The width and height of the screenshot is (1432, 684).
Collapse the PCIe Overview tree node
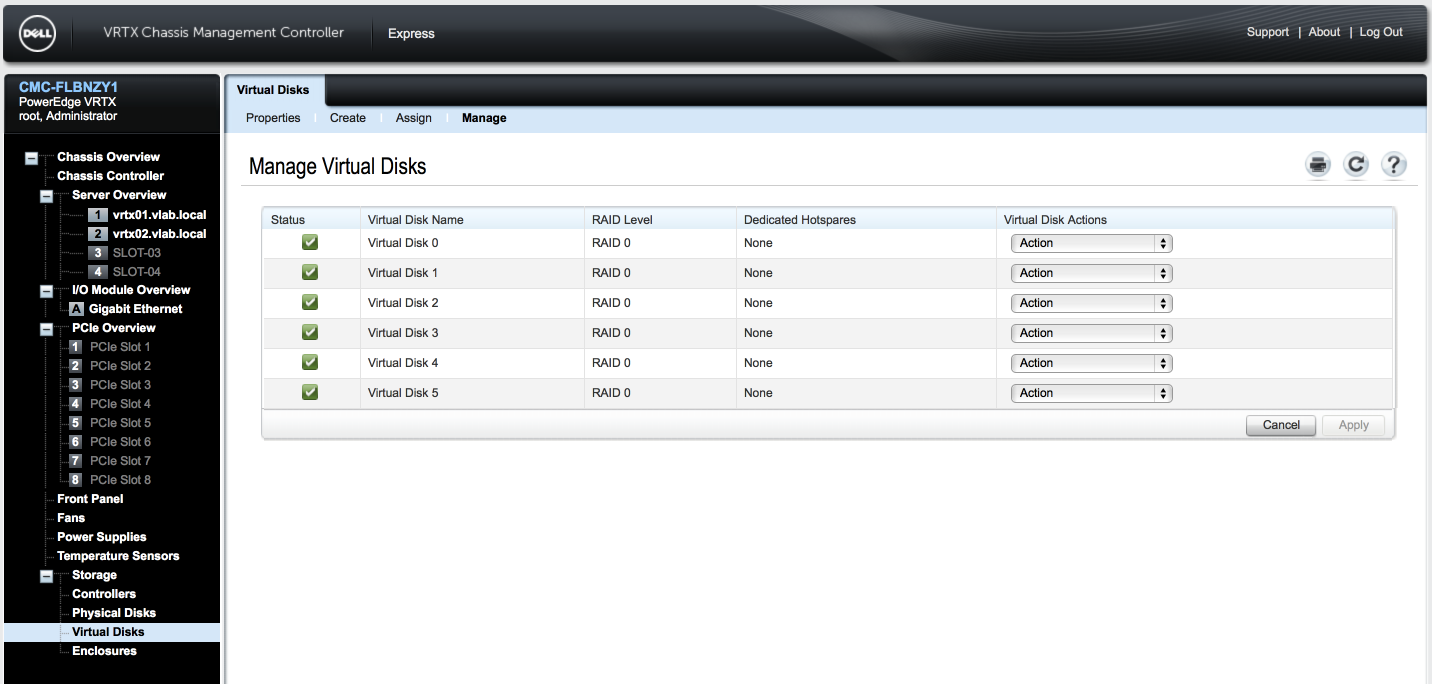[47, 329]
